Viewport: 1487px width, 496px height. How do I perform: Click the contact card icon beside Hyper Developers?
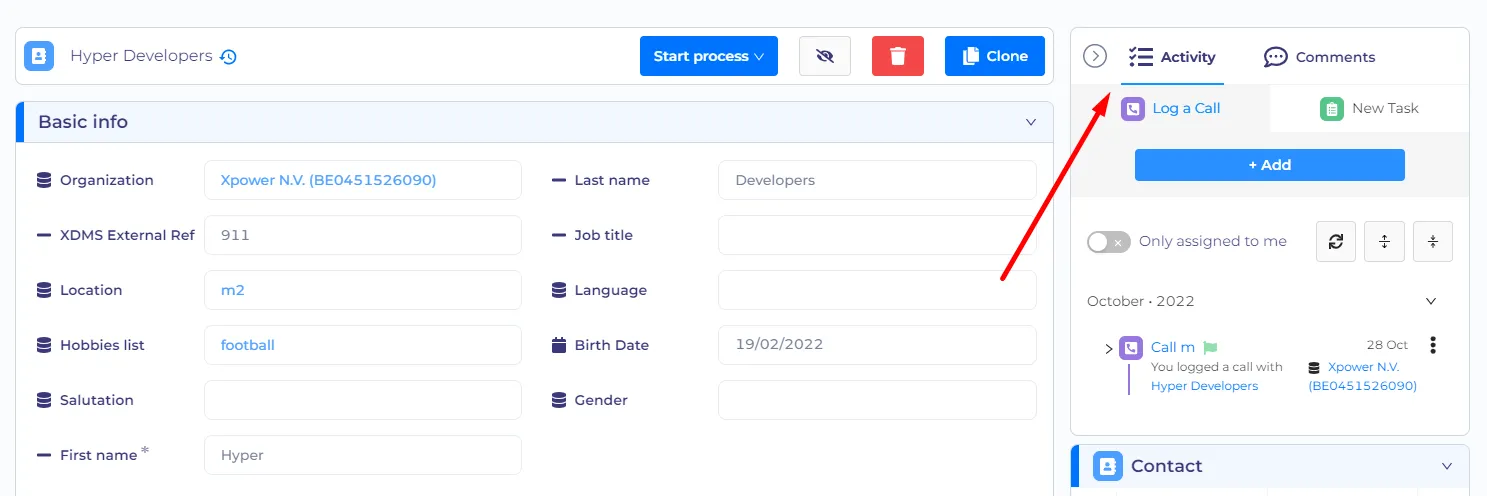[39, 56]
